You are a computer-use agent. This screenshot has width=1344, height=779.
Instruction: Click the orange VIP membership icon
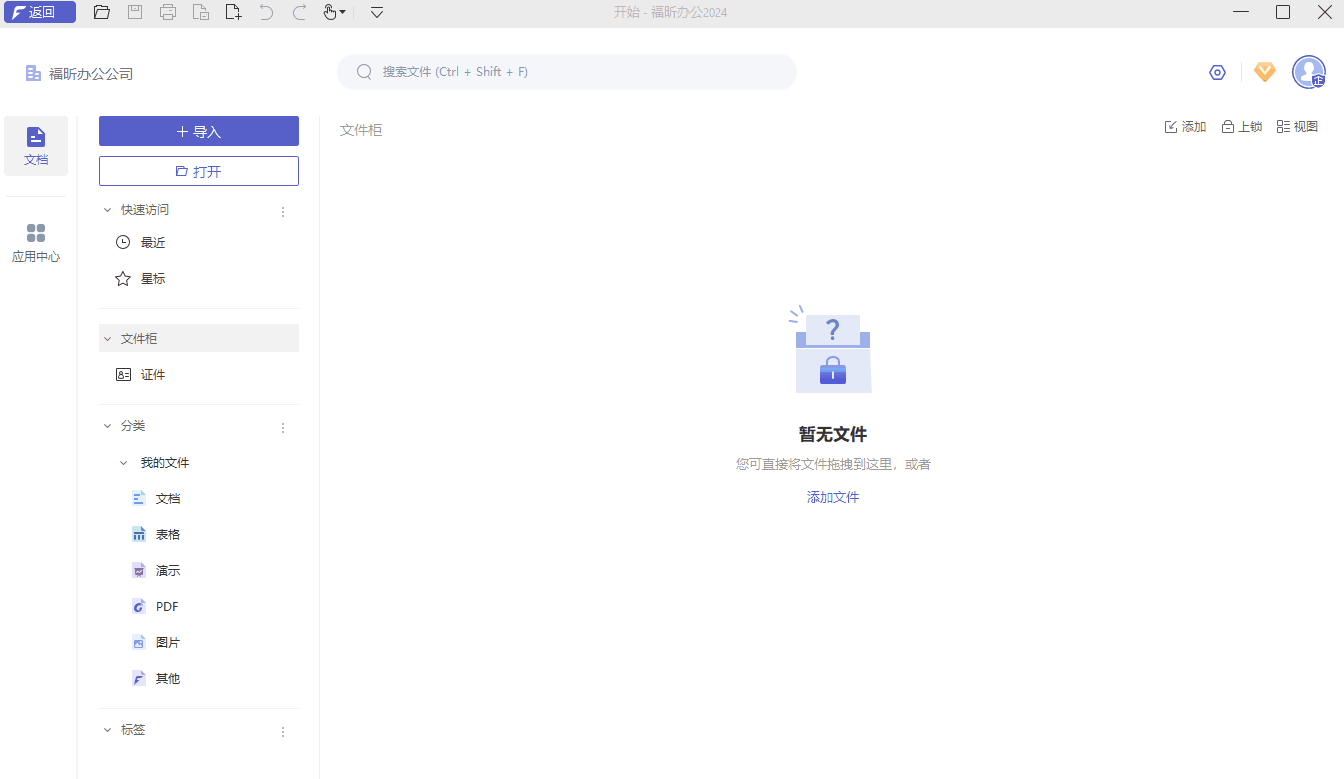pyautogui.click(x=1264, y=71)
